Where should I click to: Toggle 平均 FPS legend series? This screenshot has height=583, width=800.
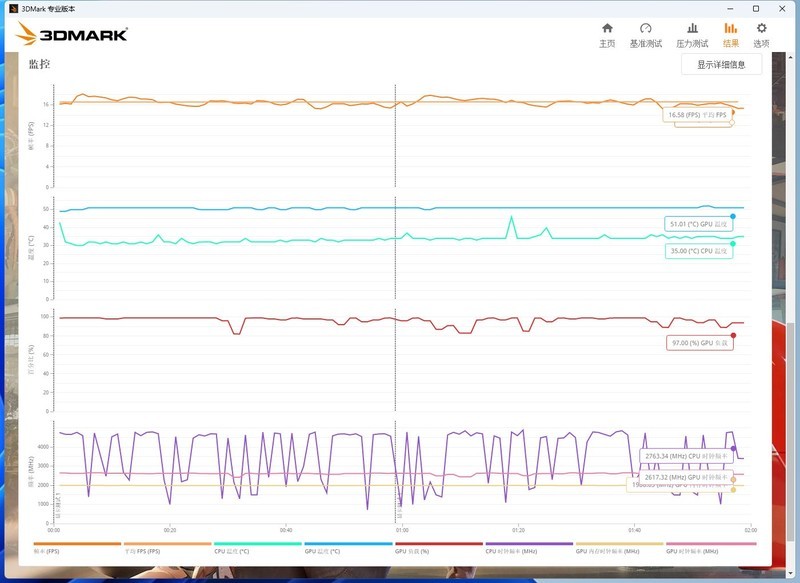(x=167, y=547)
